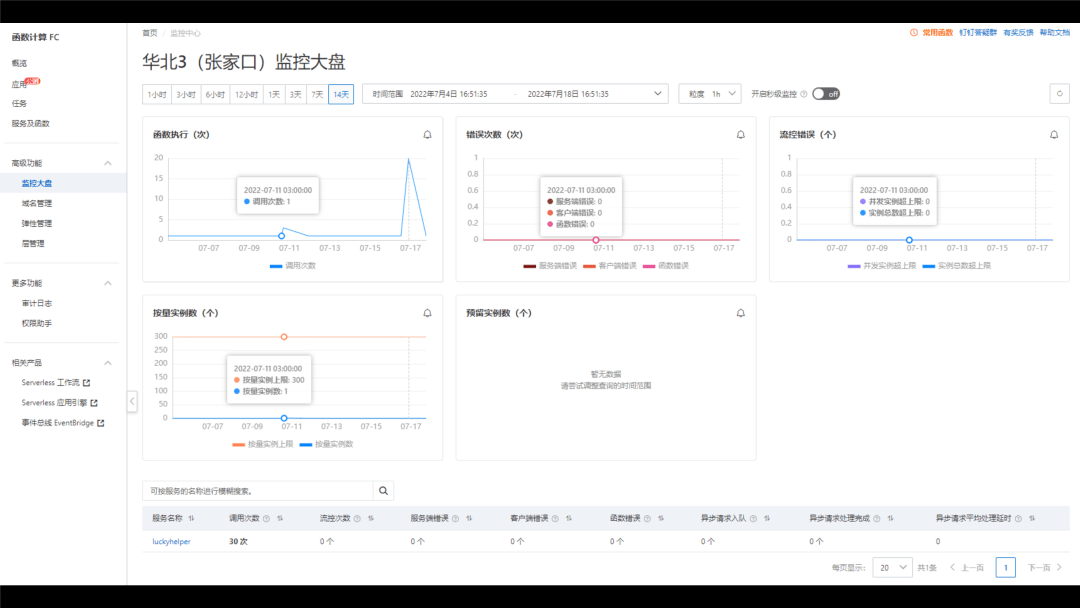Click the search magnifier icon
This screenshot has height=608, width=1080.
click(x=384, y=491)
